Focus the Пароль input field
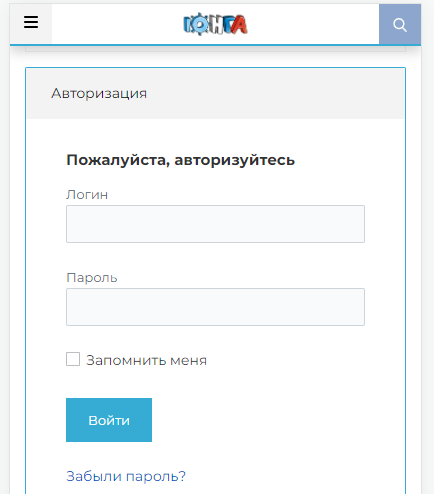This screenshot has height=494, width=434. pos(215,307)
